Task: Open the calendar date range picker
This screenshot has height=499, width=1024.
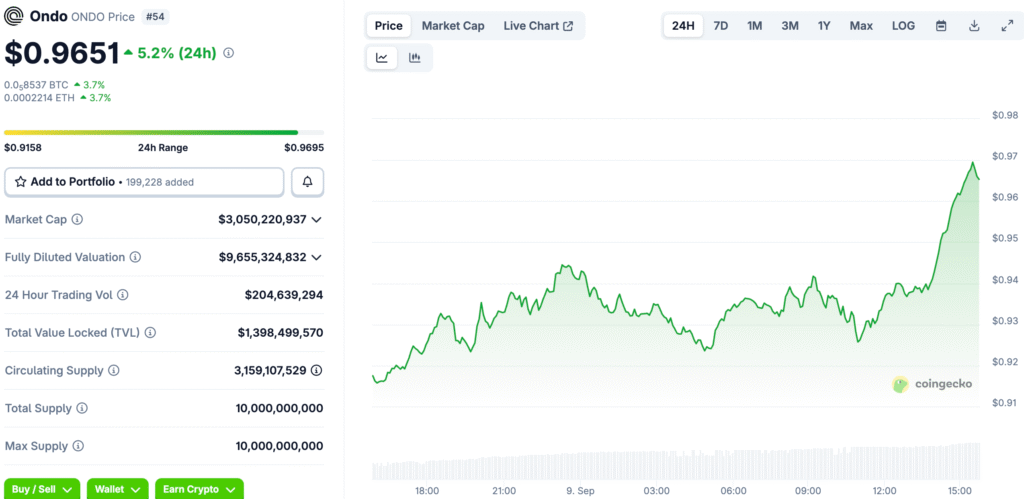Action: pos(941,26)
